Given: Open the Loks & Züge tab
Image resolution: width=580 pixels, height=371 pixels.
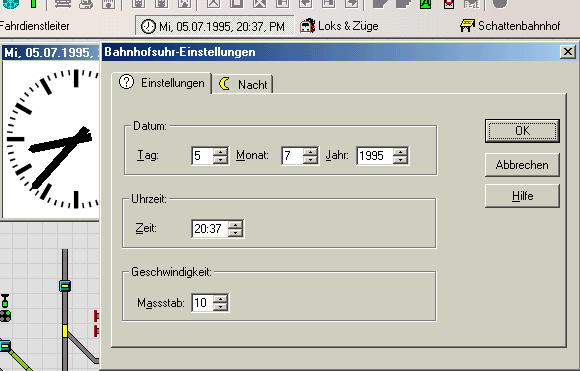Looking at the screenshot, I should [x=339, y=26].
